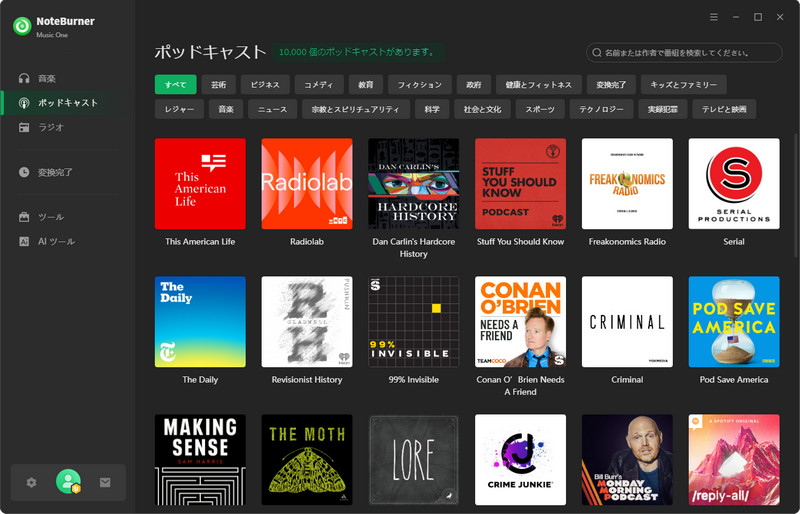Select the 社会と文化 category chip

coord(482,109)
